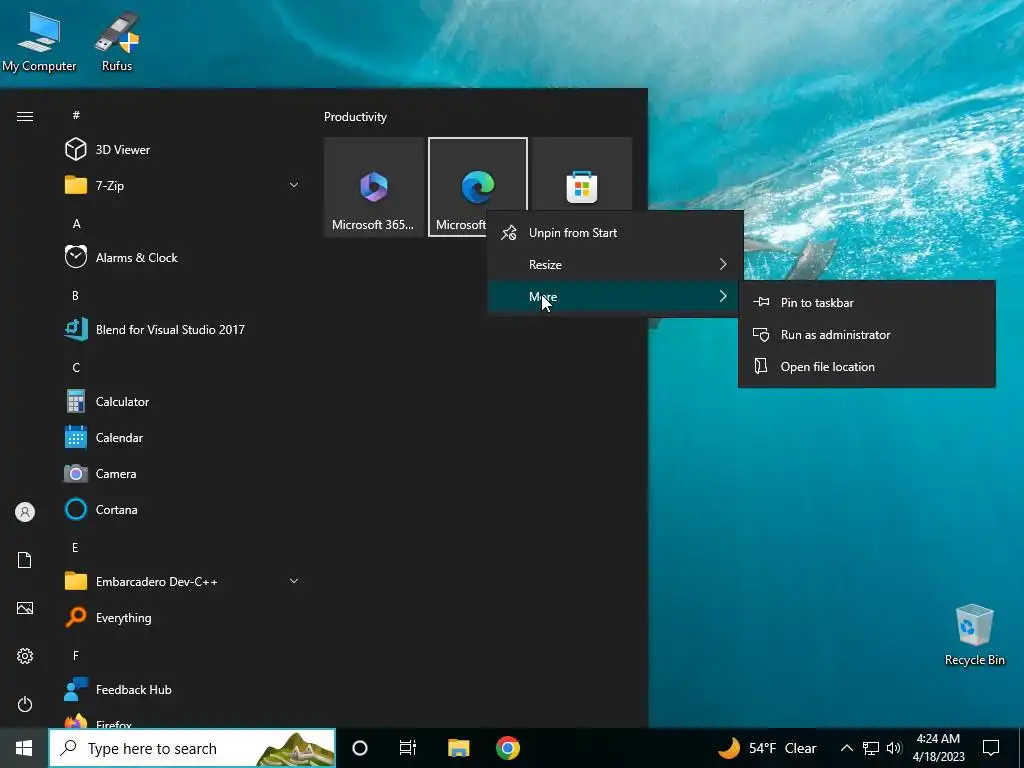Screen dimensions: 1024x768
Task: Open the Embarcadero Dev-C++ folder
Action: pyautogui.click(x=183, y=581)
